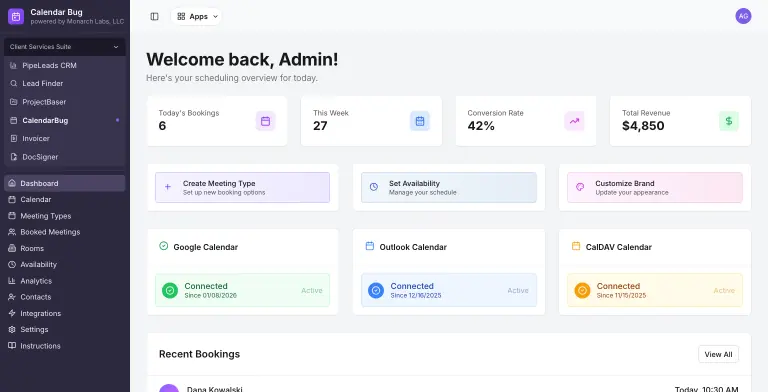Open the Contacts page
The width and height of the screenshot is (768, 392).
click(x=65, y=297)
